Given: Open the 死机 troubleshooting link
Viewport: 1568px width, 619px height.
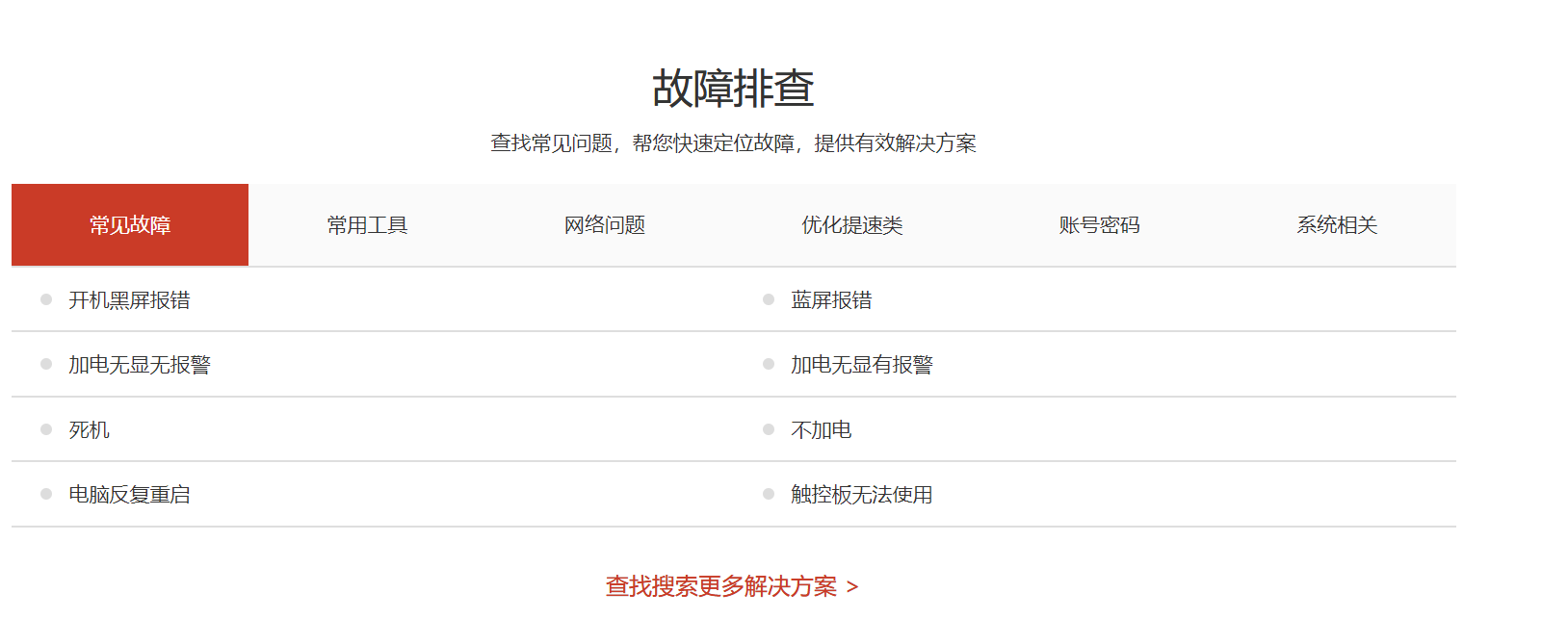Looking at the screenshot, I should tap(89, 430).
